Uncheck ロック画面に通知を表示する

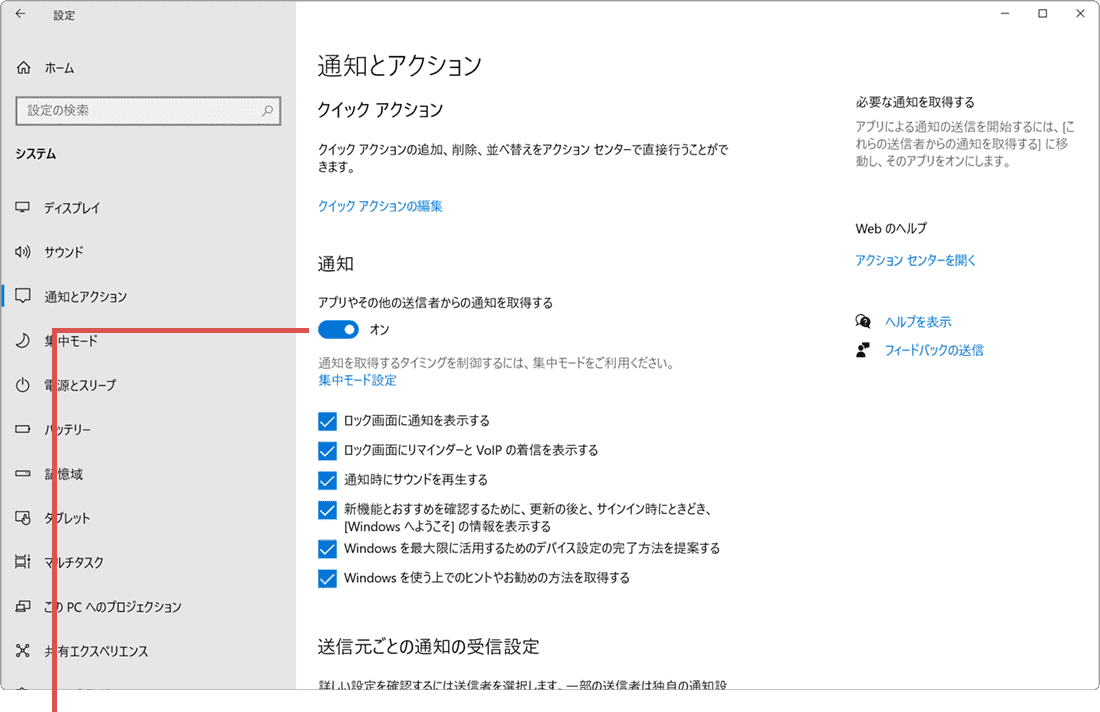[x=327, y=421]
